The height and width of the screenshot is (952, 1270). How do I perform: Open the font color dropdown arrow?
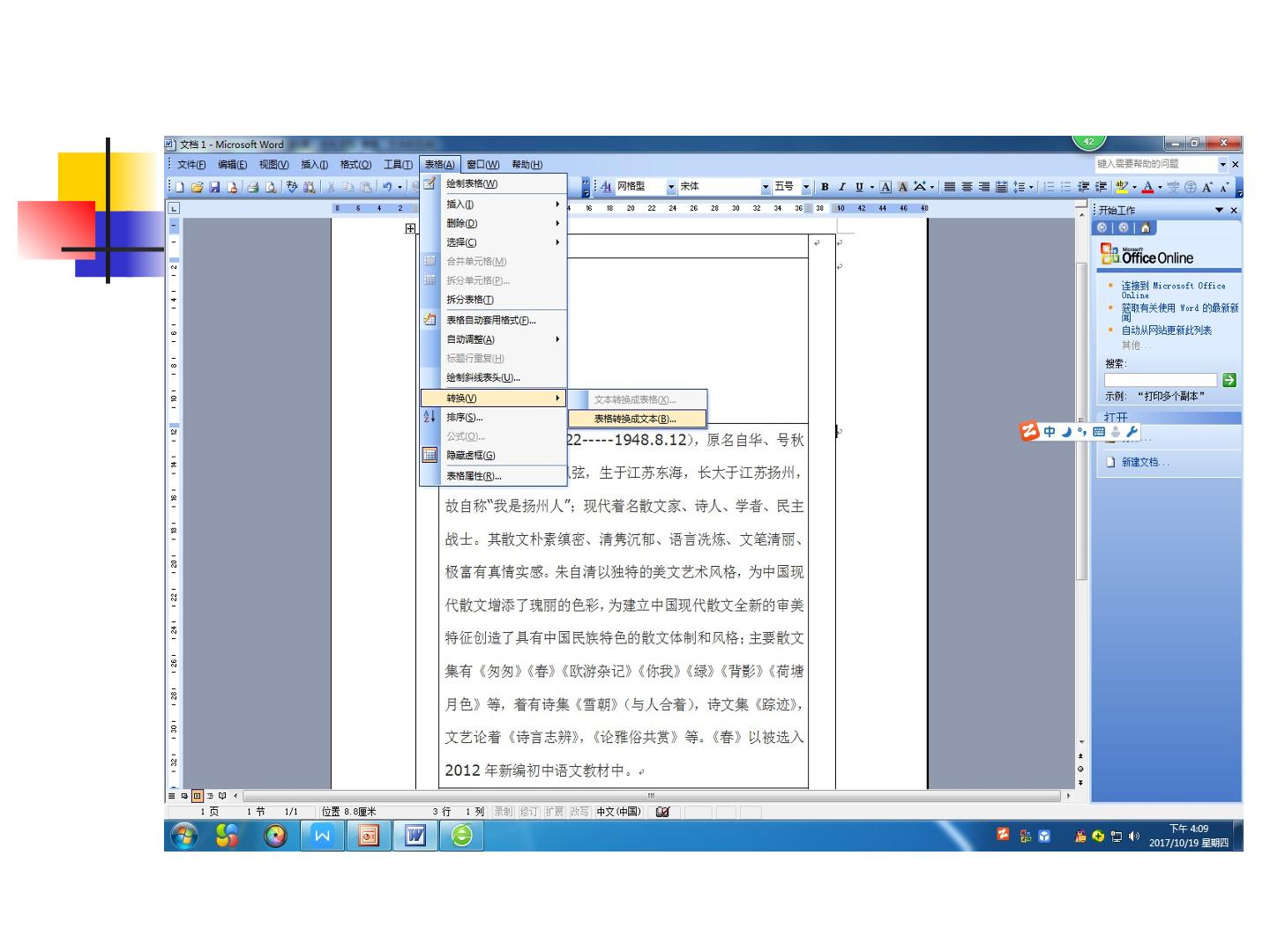[1160, 187]
